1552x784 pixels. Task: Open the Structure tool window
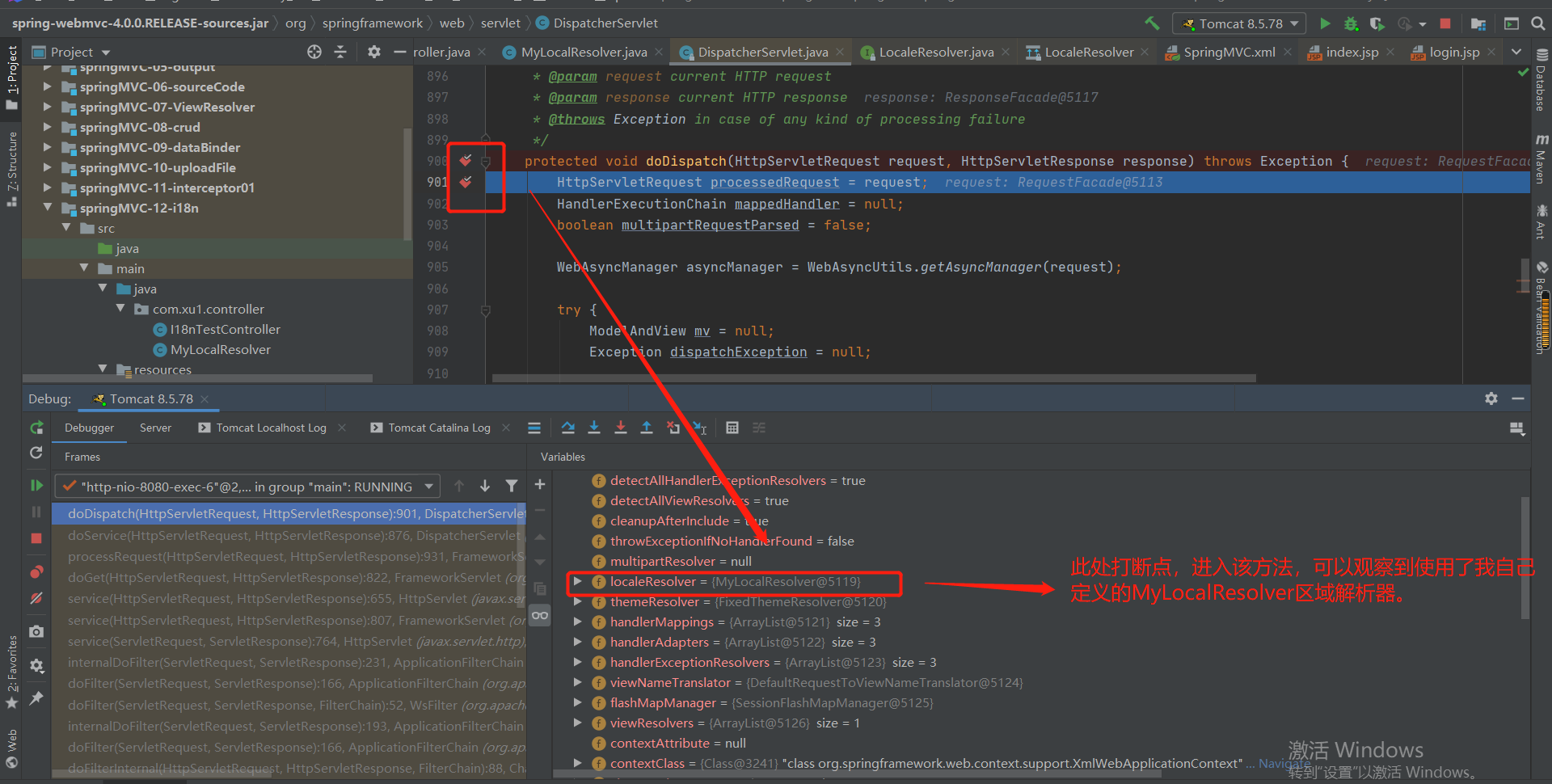[11, 169]
